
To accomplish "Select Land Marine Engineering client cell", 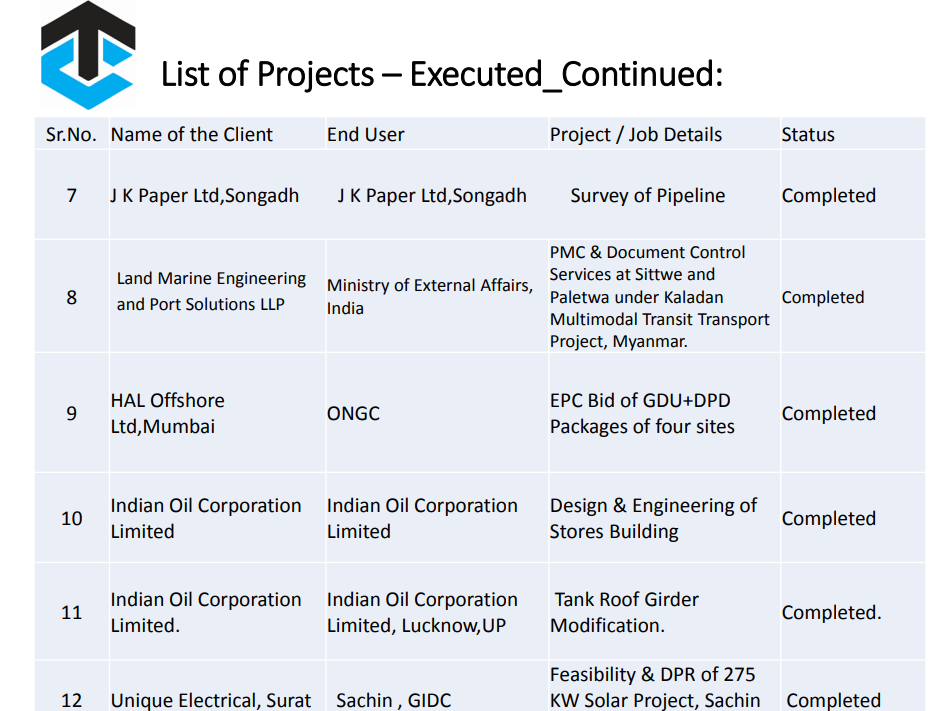I will (211, 291).
